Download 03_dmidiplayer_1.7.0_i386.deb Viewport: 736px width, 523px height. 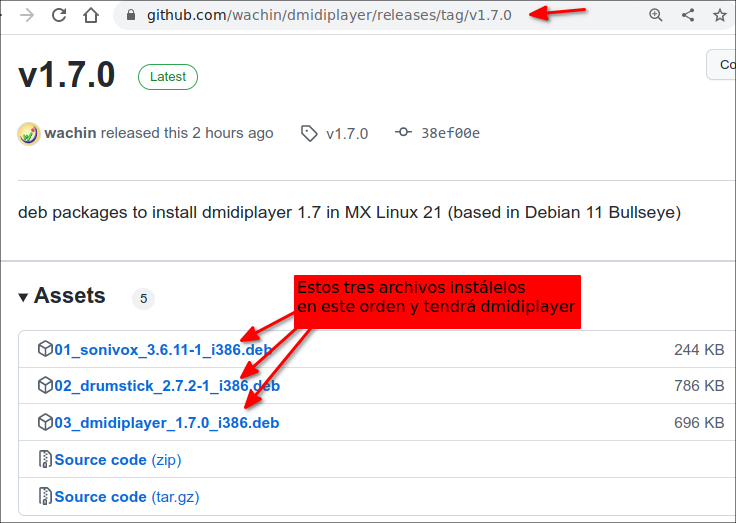pyautogui.click(x=167, y=423)
